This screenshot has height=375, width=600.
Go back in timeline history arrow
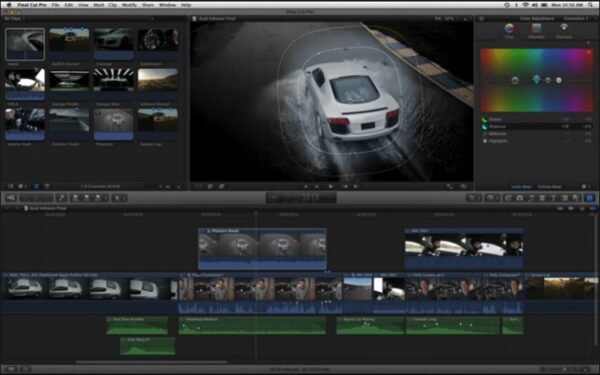coord(8,208)
